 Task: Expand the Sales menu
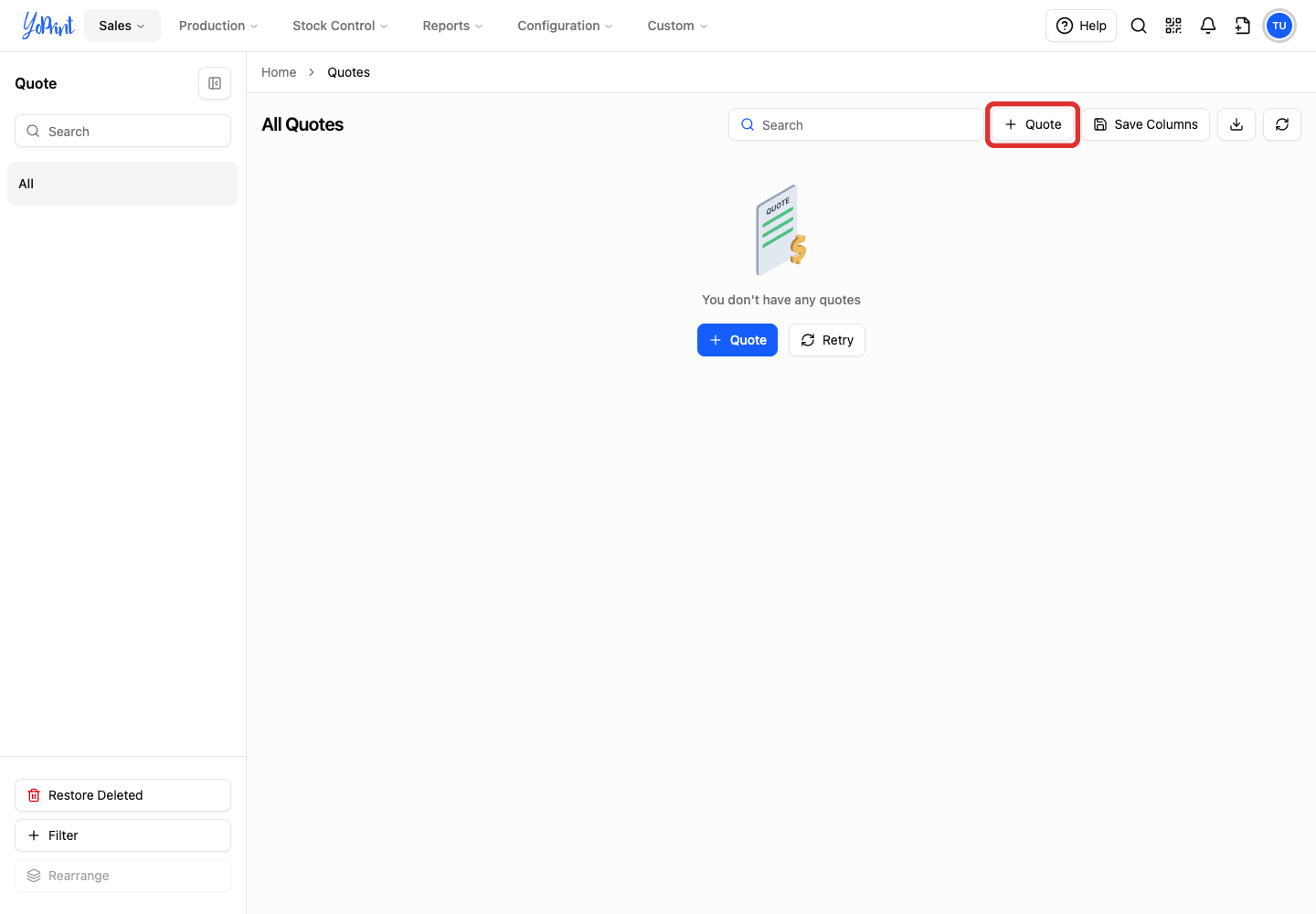click(x=122, y=26)
